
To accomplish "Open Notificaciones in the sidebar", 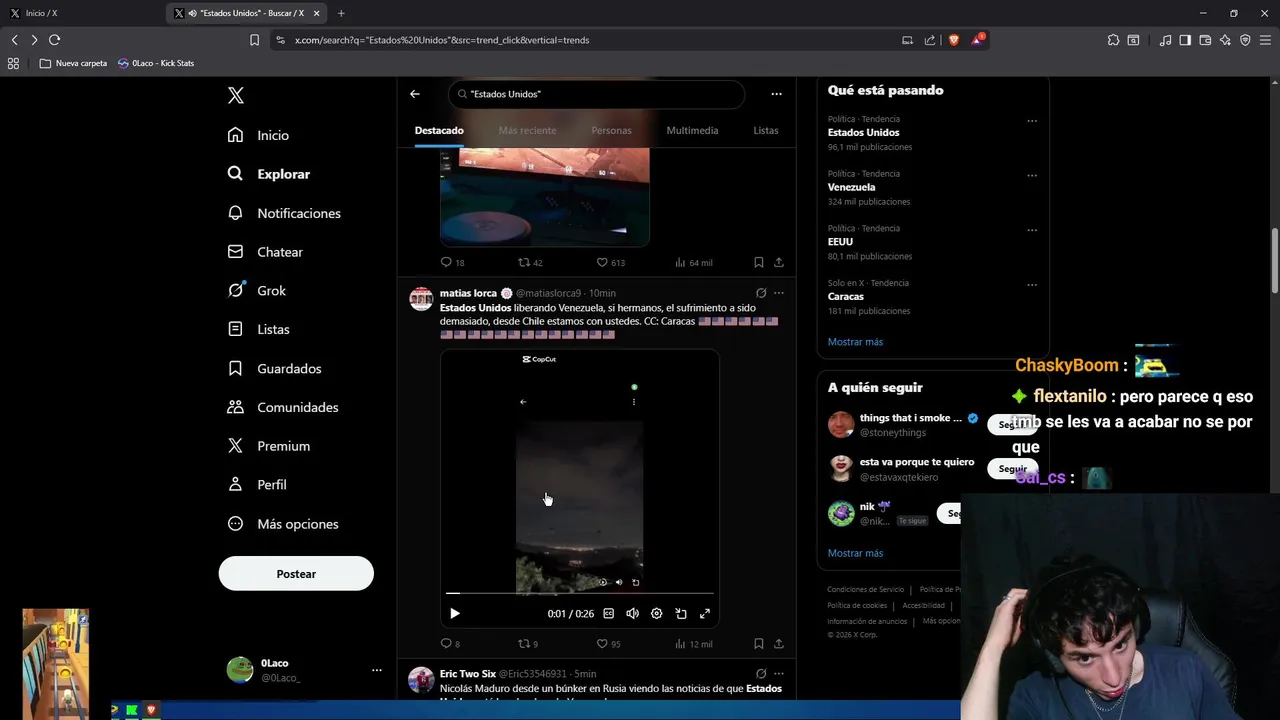I will click(x=284, y=213).
